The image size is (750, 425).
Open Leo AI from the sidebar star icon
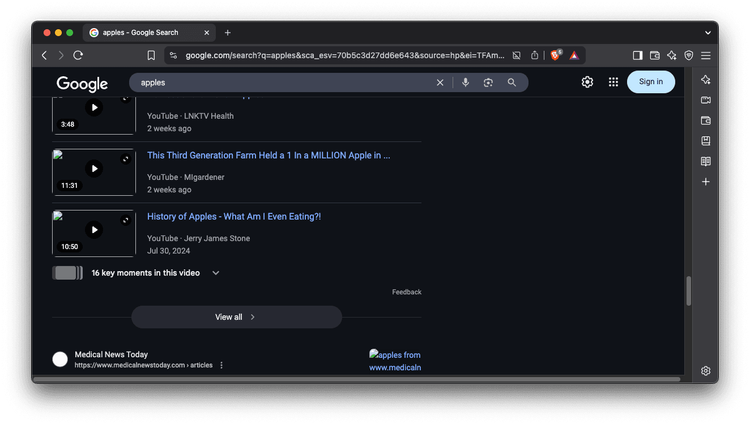click(706, 80)
